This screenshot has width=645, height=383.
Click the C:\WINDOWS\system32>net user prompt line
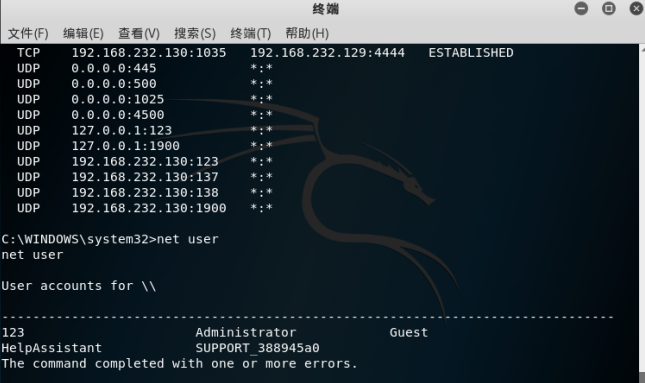(x=110, y=239)
